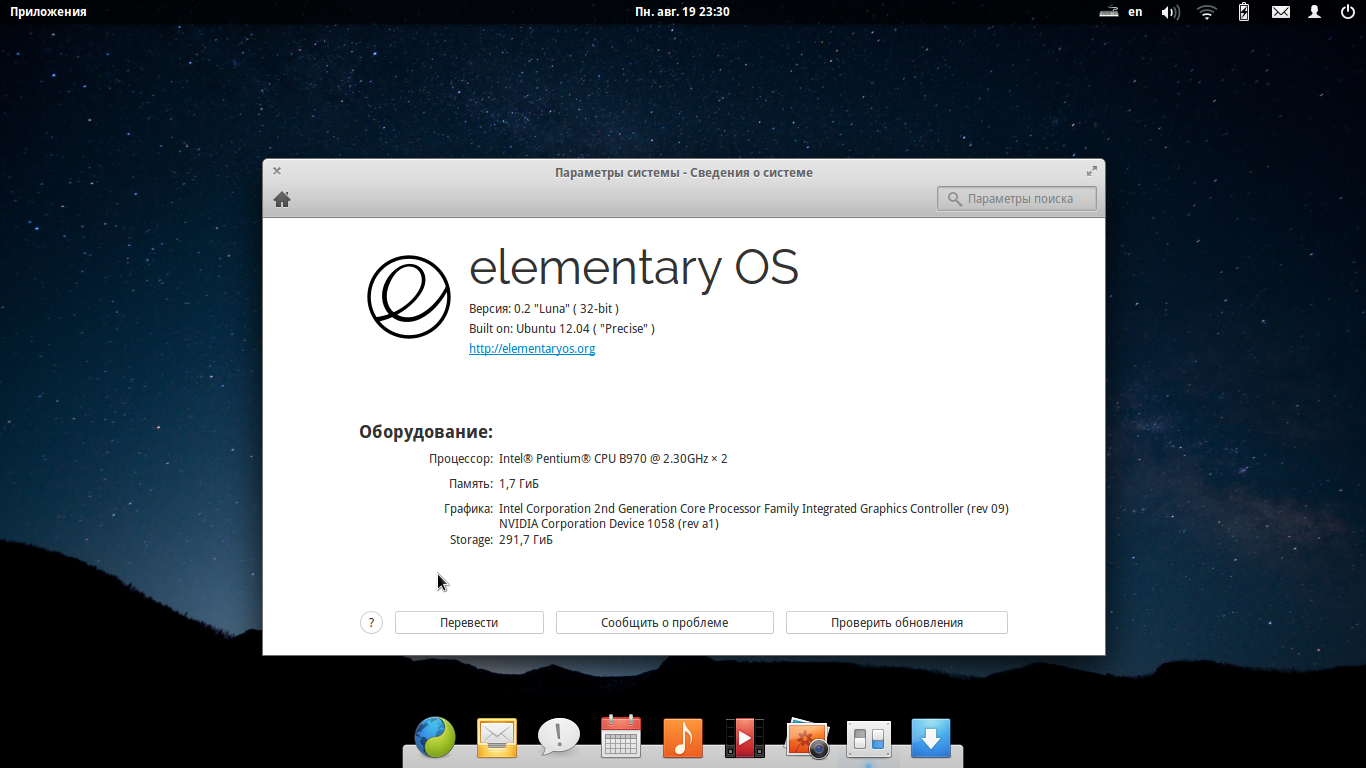Click the Intel Pentium CPU B970 value
The width and height of the screenshot is (1366, 768).
(x=613, y=459)
